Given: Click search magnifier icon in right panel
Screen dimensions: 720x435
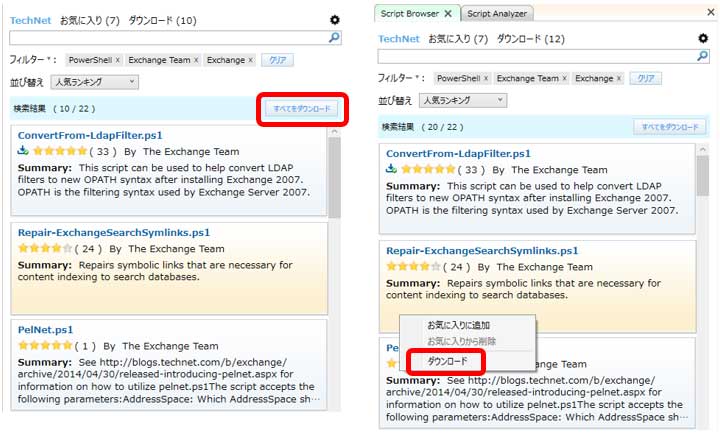Looking at the screenshot, I should (703, 56).
